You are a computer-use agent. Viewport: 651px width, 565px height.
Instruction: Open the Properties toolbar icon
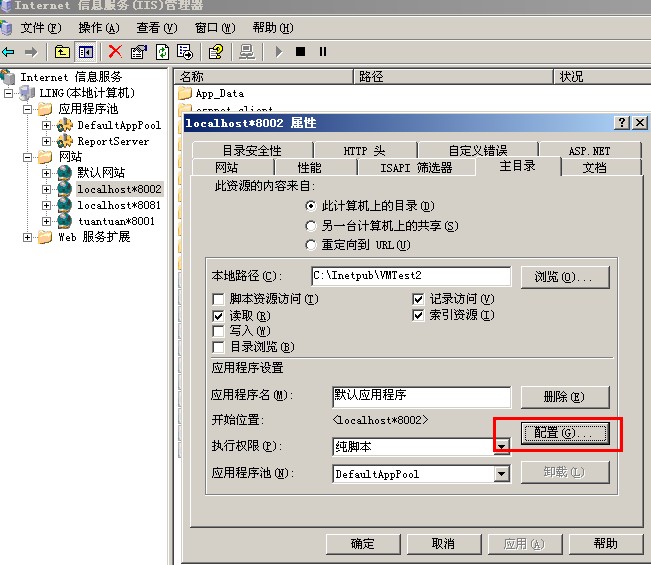[139, 52]
